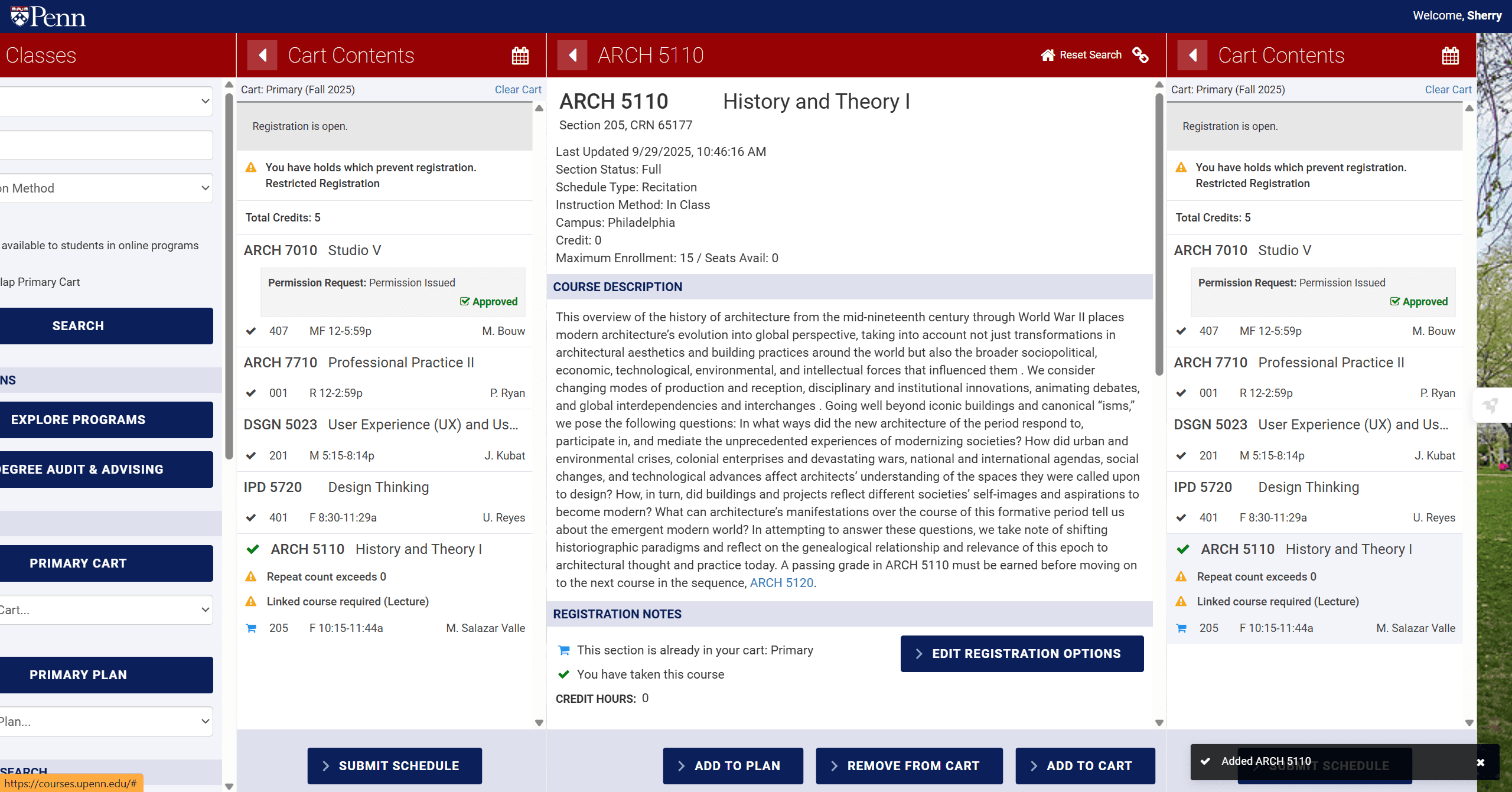Click the search text field in Classes panel
This screenshot has height=792, width=1512.
[x=106, y=145]
